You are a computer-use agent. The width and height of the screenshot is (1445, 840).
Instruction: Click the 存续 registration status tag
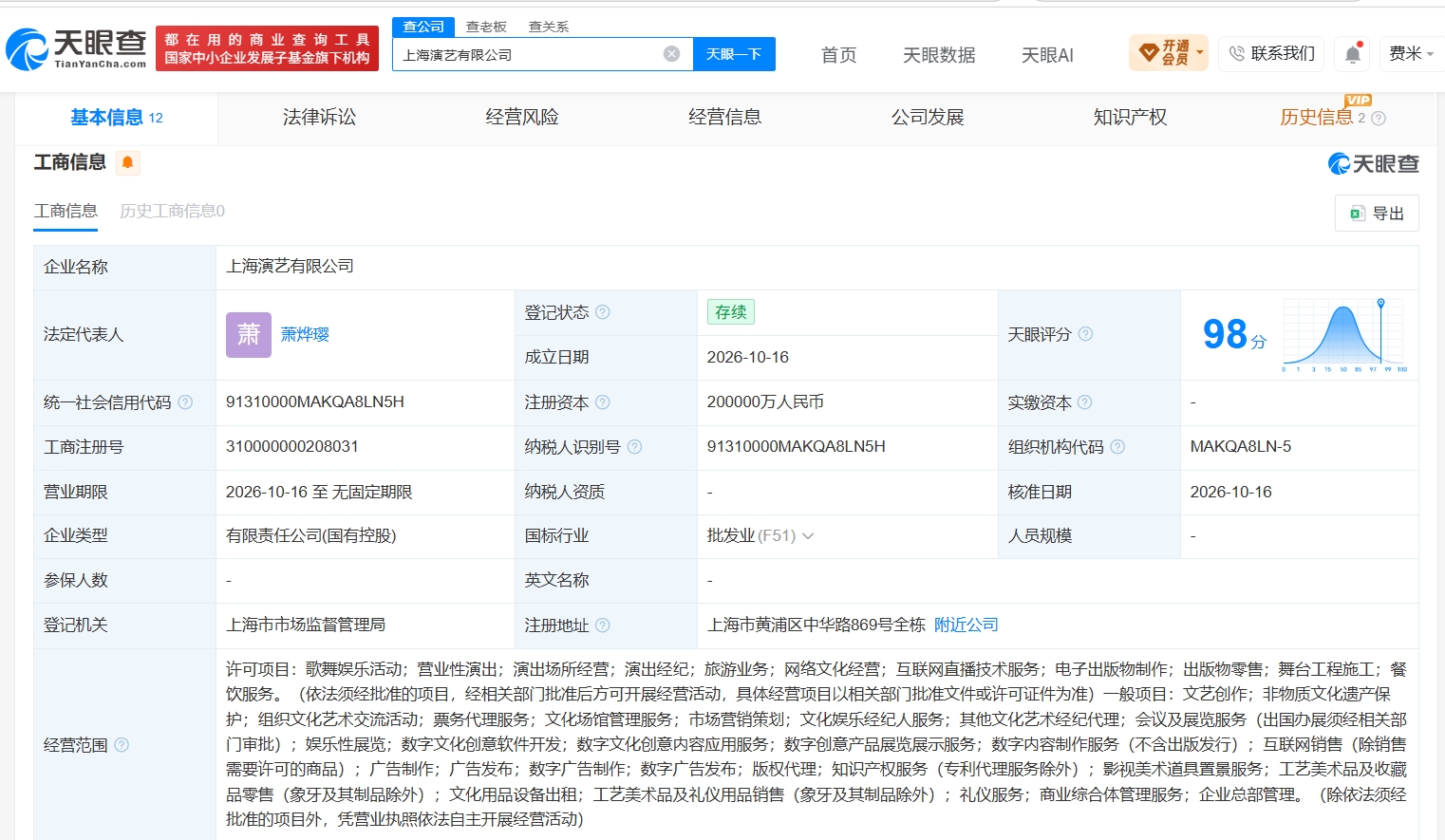click(x=731, y=312)
